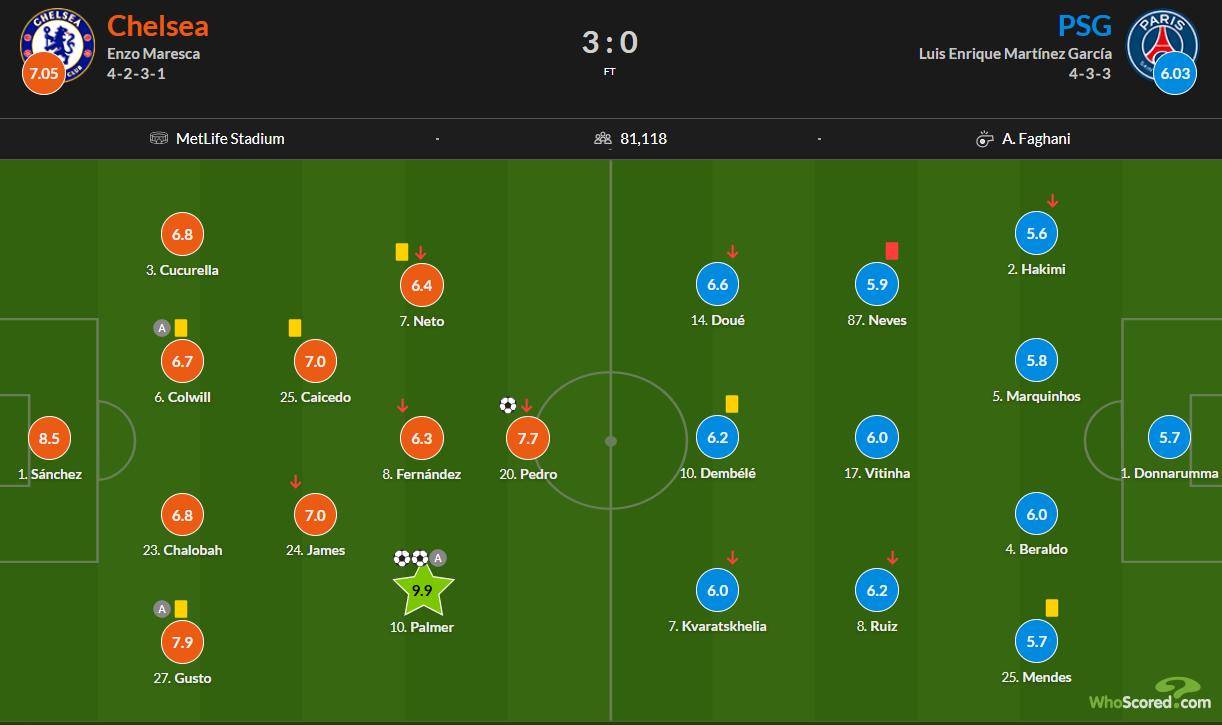Open the PSG team name link
This screenshot has width=1222, height=725.
[1085, 25]
